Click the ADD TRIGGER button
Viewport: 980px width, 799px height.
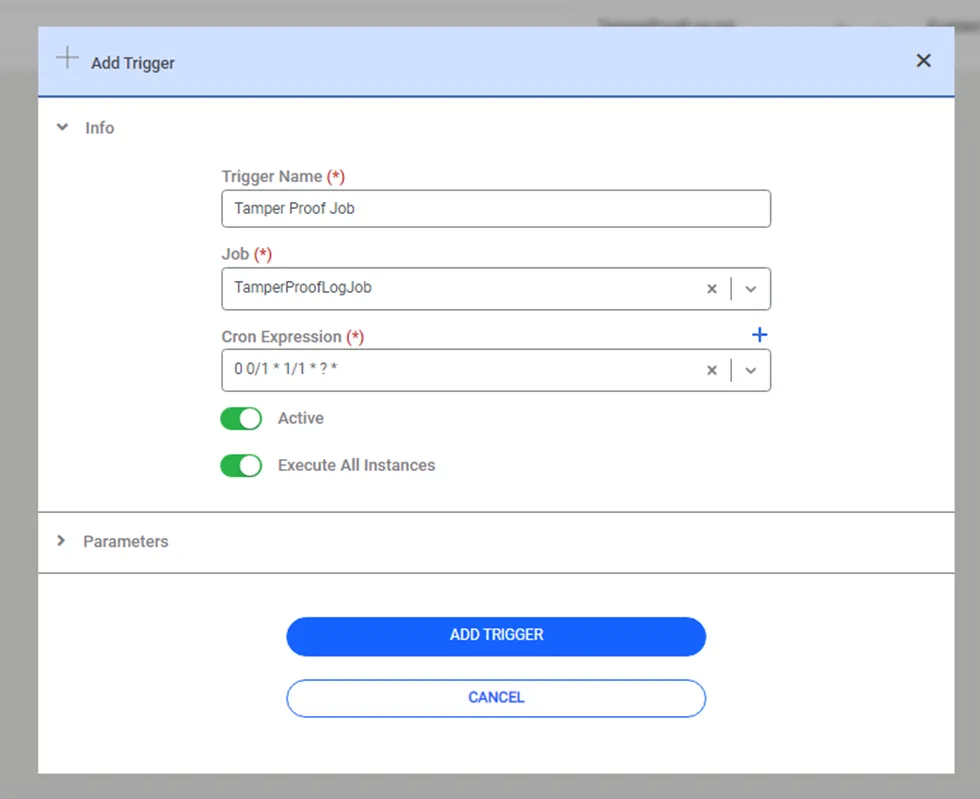(496, 636)
